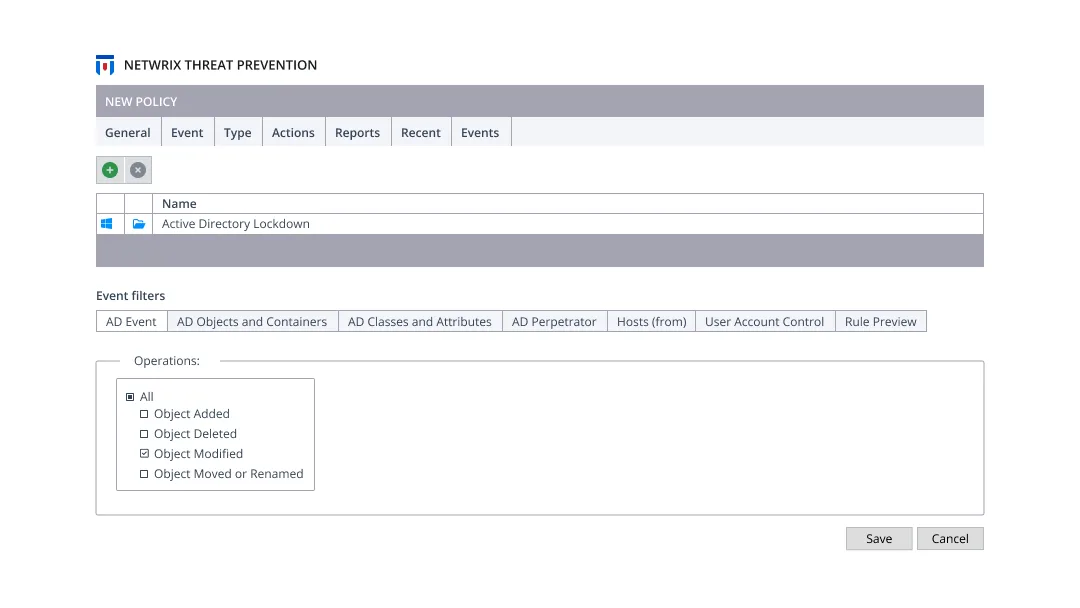Enable the Object Added checkbox
Viewport: 1080px width, 608px height.
[x=144, y=414]
